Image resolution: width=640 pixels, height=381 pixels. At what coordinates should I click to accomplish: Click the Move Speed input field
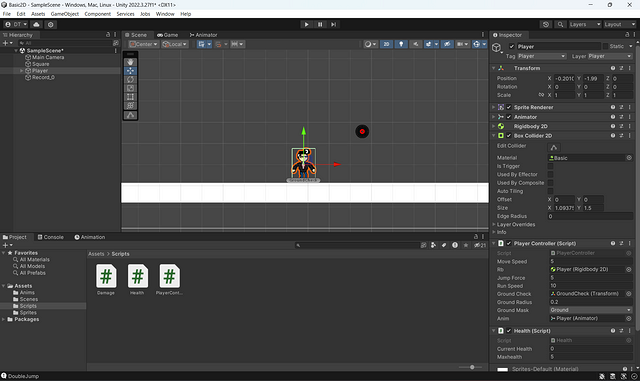click(591, 261)
